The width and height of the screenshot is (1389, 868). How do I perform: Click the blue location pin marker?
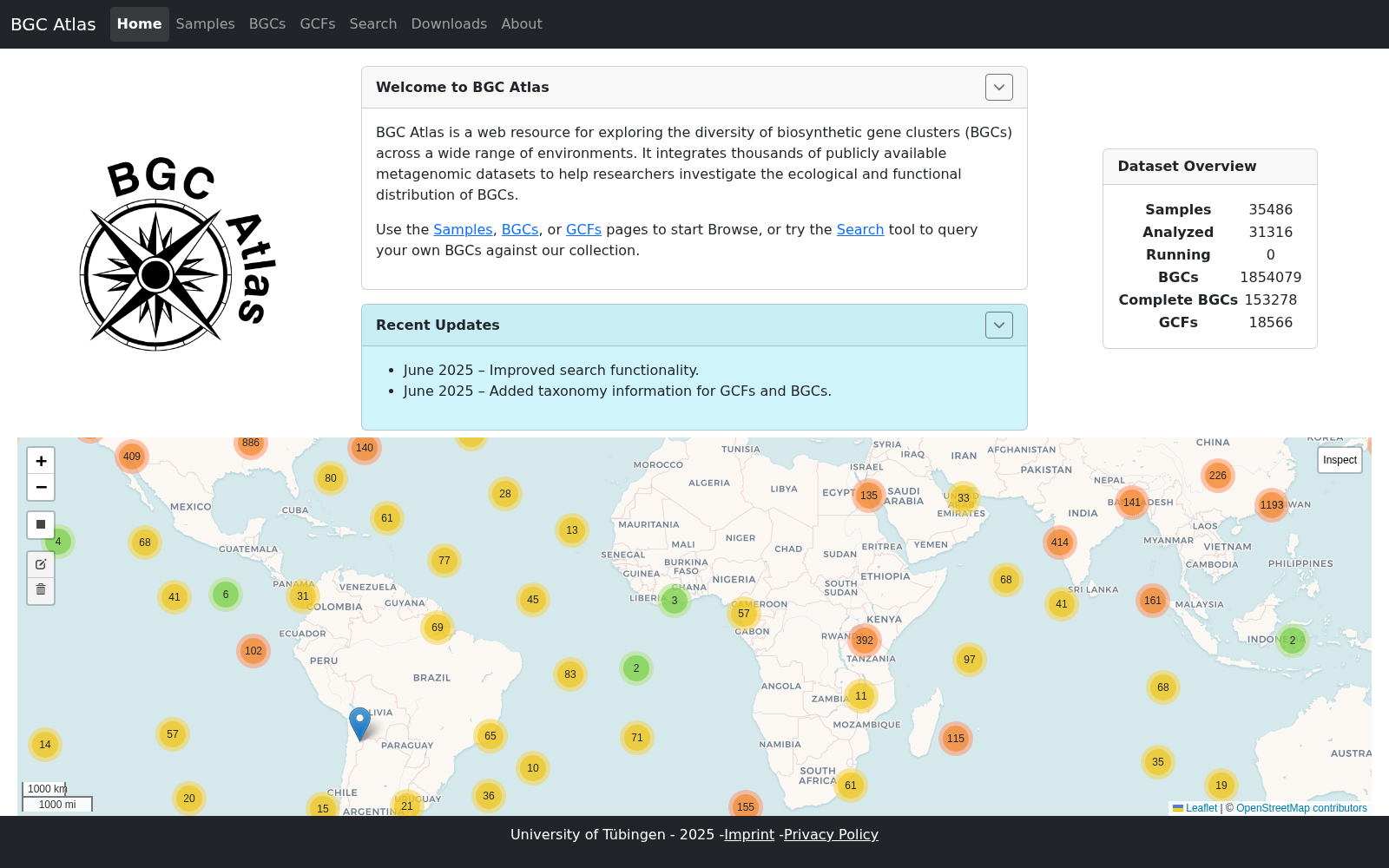coord(359,724)
